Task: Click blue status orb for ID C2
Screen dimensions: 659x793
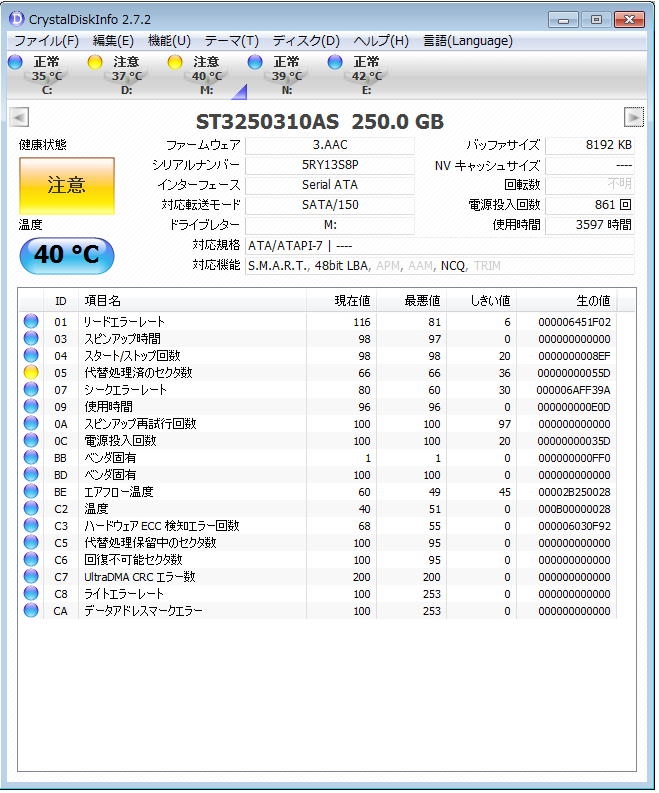Action: click(31, 509)
